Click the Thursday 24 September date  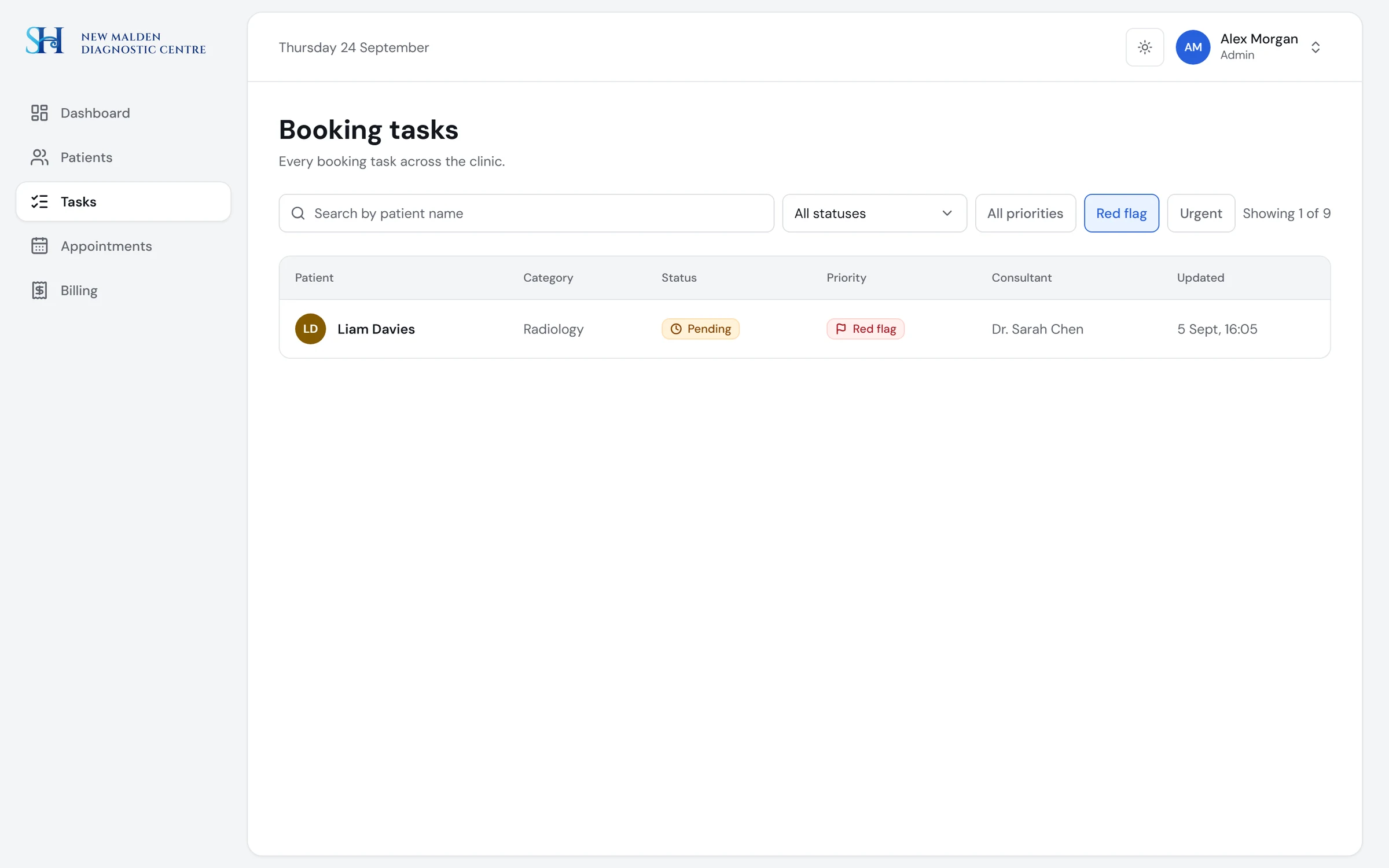click(x=354, y=47)
